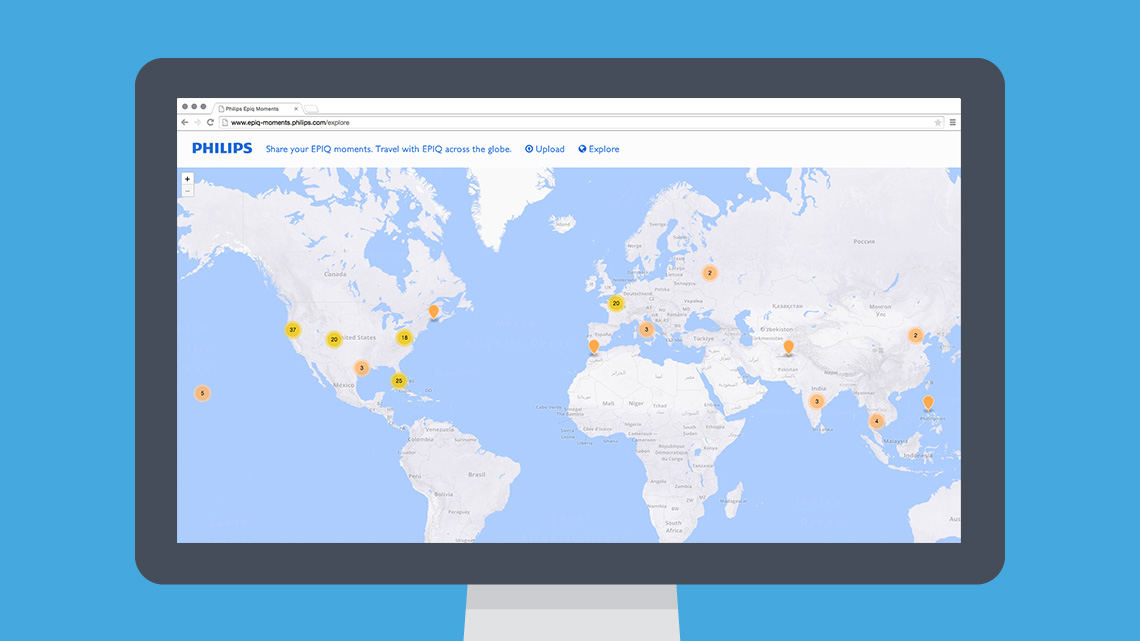
Task: Bookmark the page with the star icon
Action: tap(938, 122)
